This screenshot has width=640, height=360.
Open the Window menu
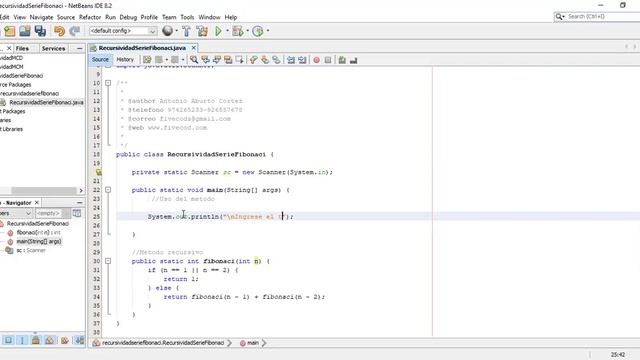[209, 17]
